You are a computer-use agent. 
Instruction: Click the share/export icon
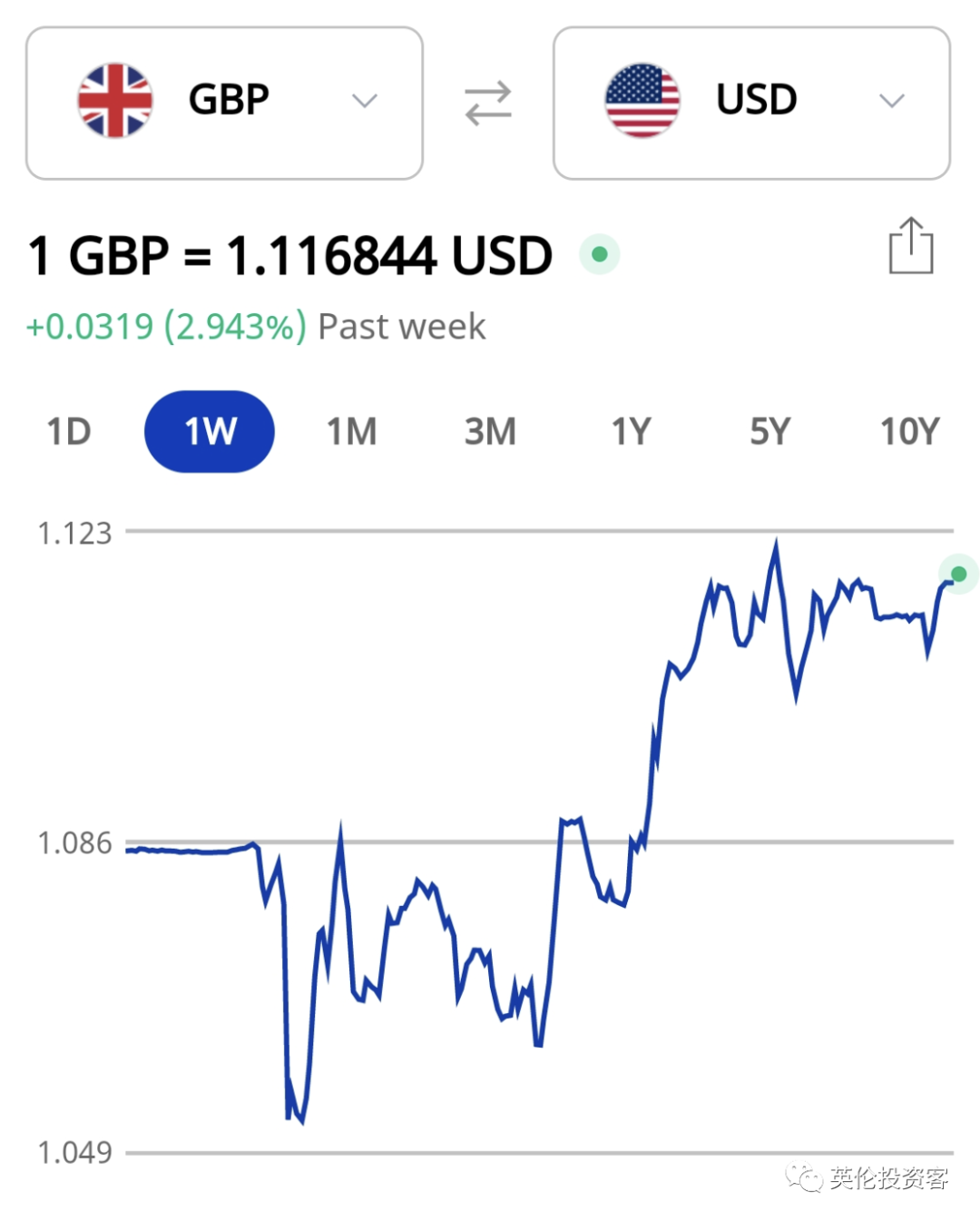click(x=910, y=245)
